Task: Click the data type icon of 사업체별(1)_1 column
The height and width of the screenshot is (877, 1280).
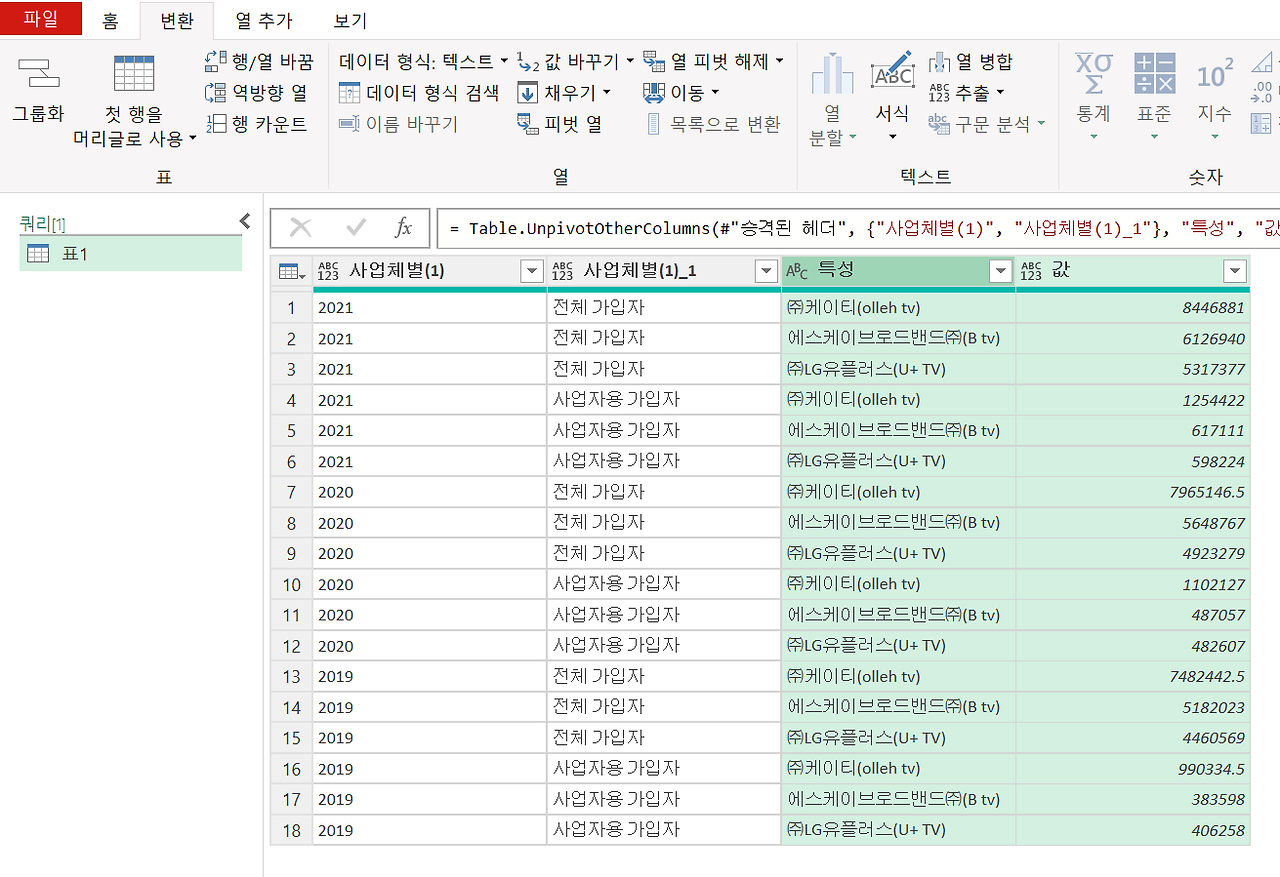Action: click(562, 271)
